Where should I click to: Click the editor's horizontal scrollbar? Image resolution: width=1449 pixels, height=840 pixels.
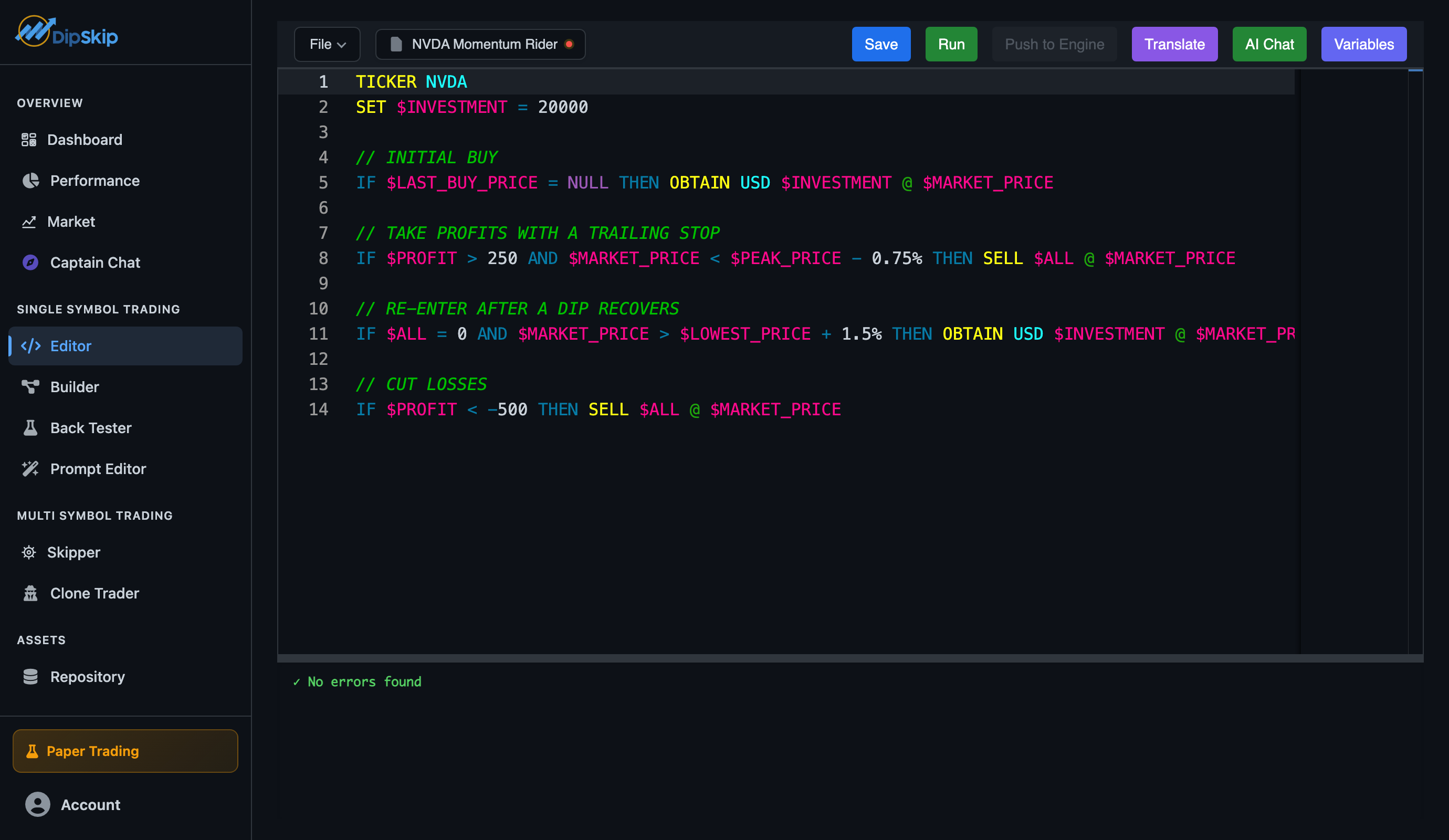(850, 658)
